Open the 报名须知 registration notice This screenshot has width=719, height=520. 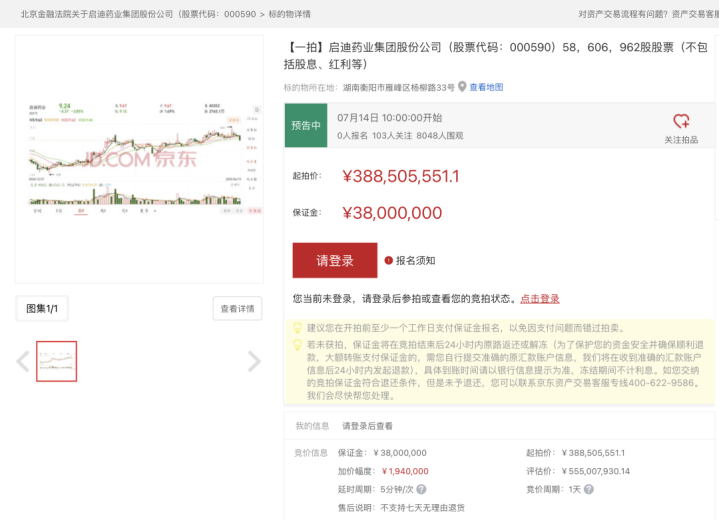pyautogui.click(x=415, y=261)
